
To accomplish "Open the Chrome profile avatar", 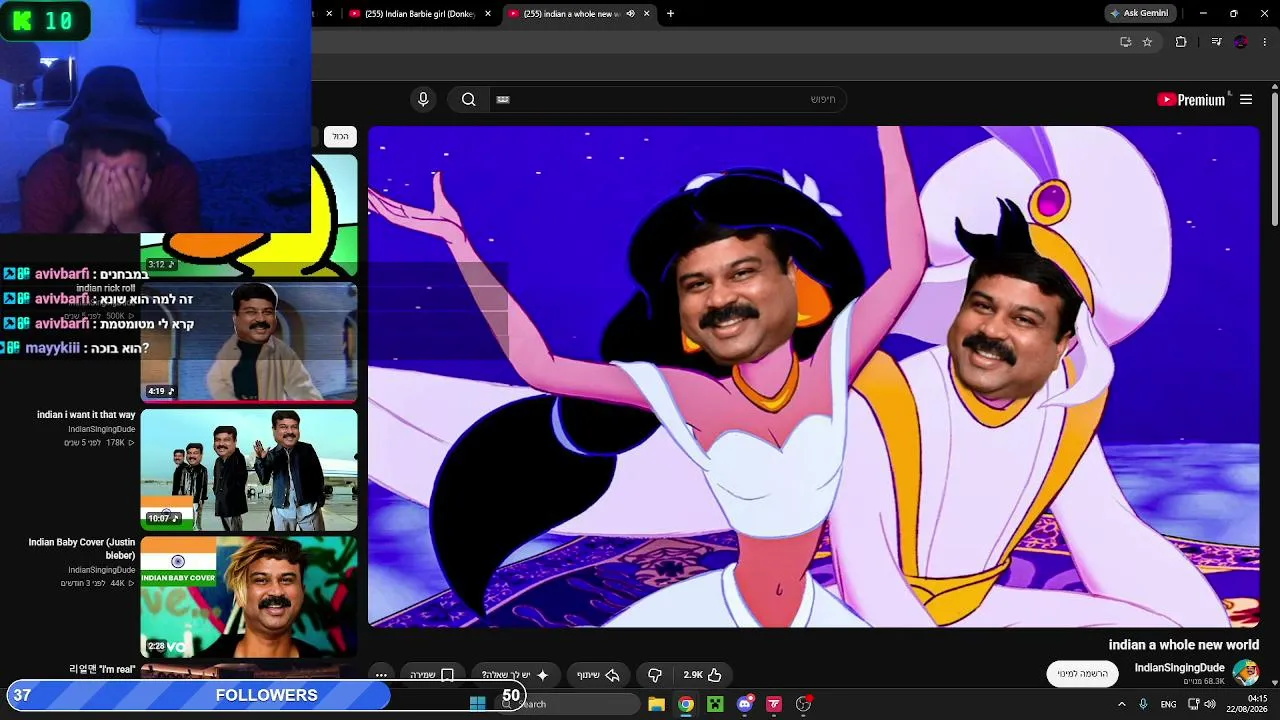I will tap(1241, 42).
